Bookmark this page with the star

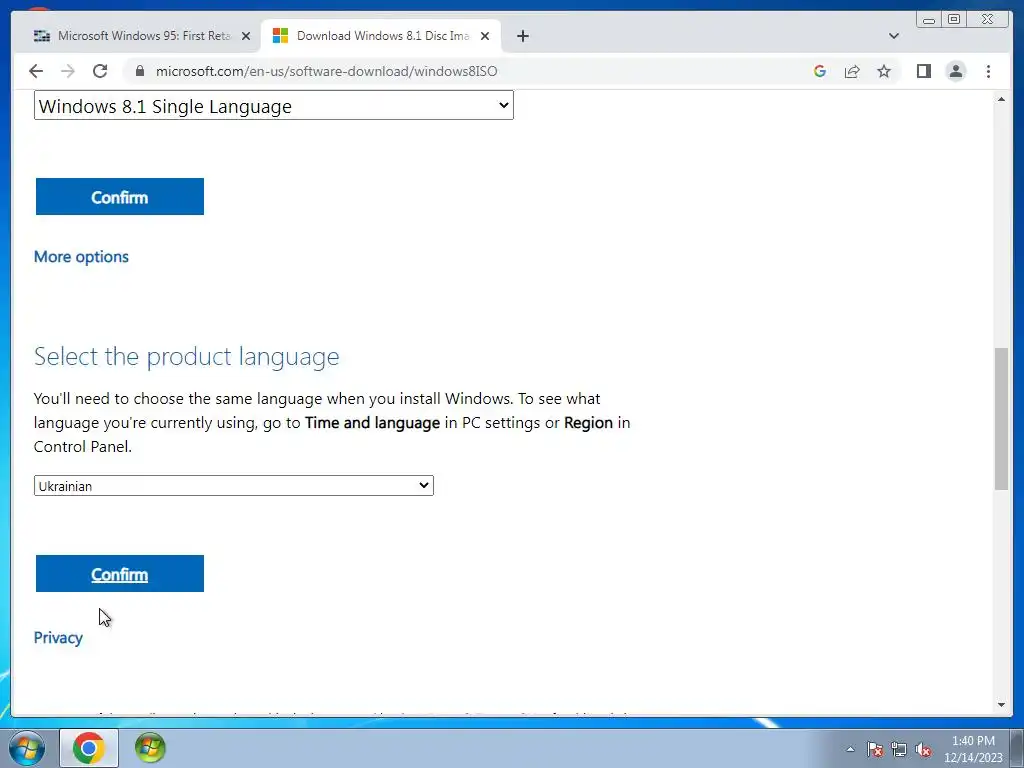884,71
